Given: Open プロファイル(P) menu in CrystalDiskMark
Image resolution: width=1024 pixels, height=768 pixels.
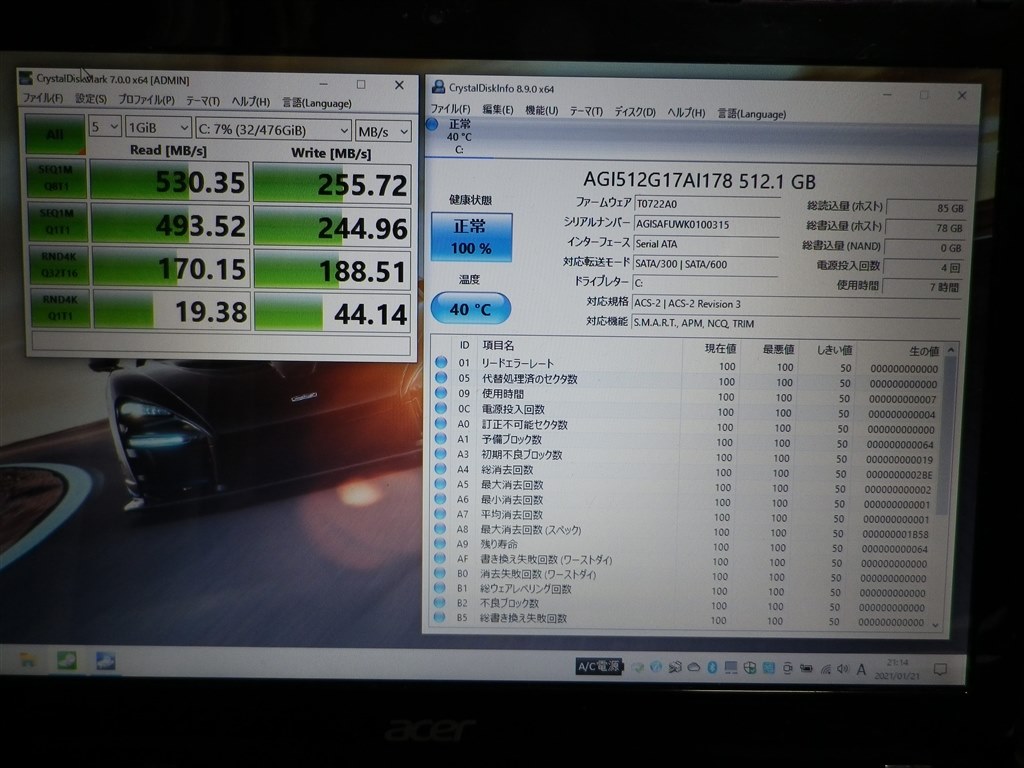Looking at the screenshot, I should pos(146,99).
